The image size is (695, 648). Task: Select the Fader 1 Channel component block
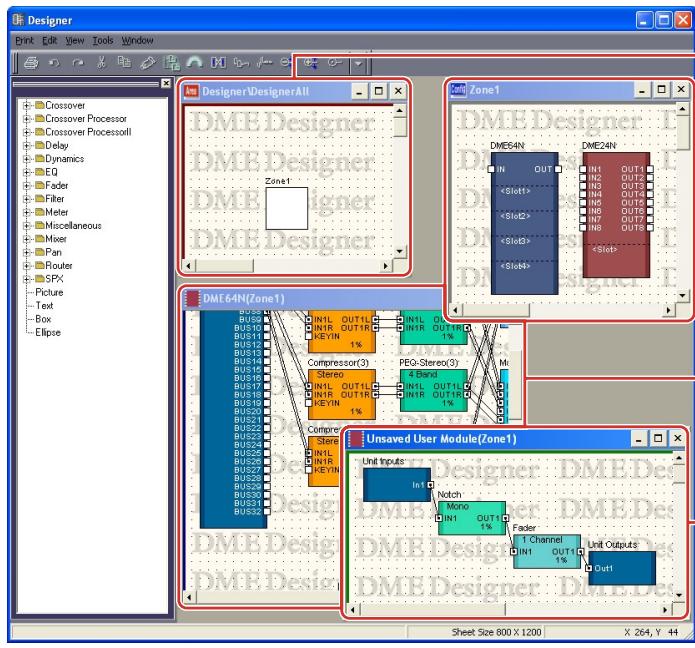[547, 551]
